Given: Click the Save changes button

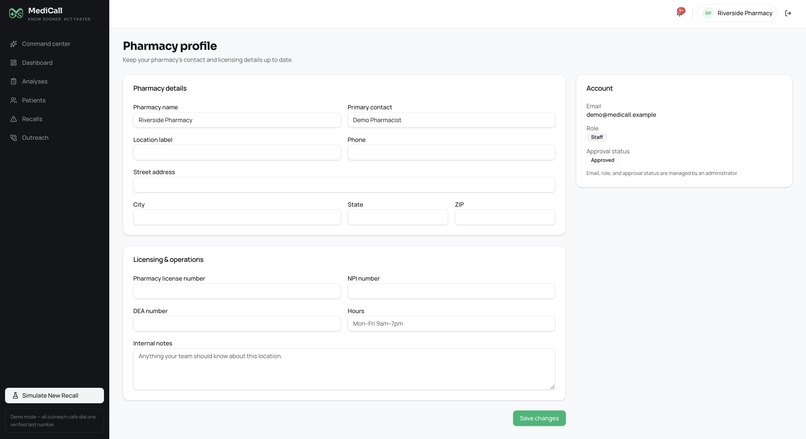Looking at the screenshot, I should pos(539,418).
